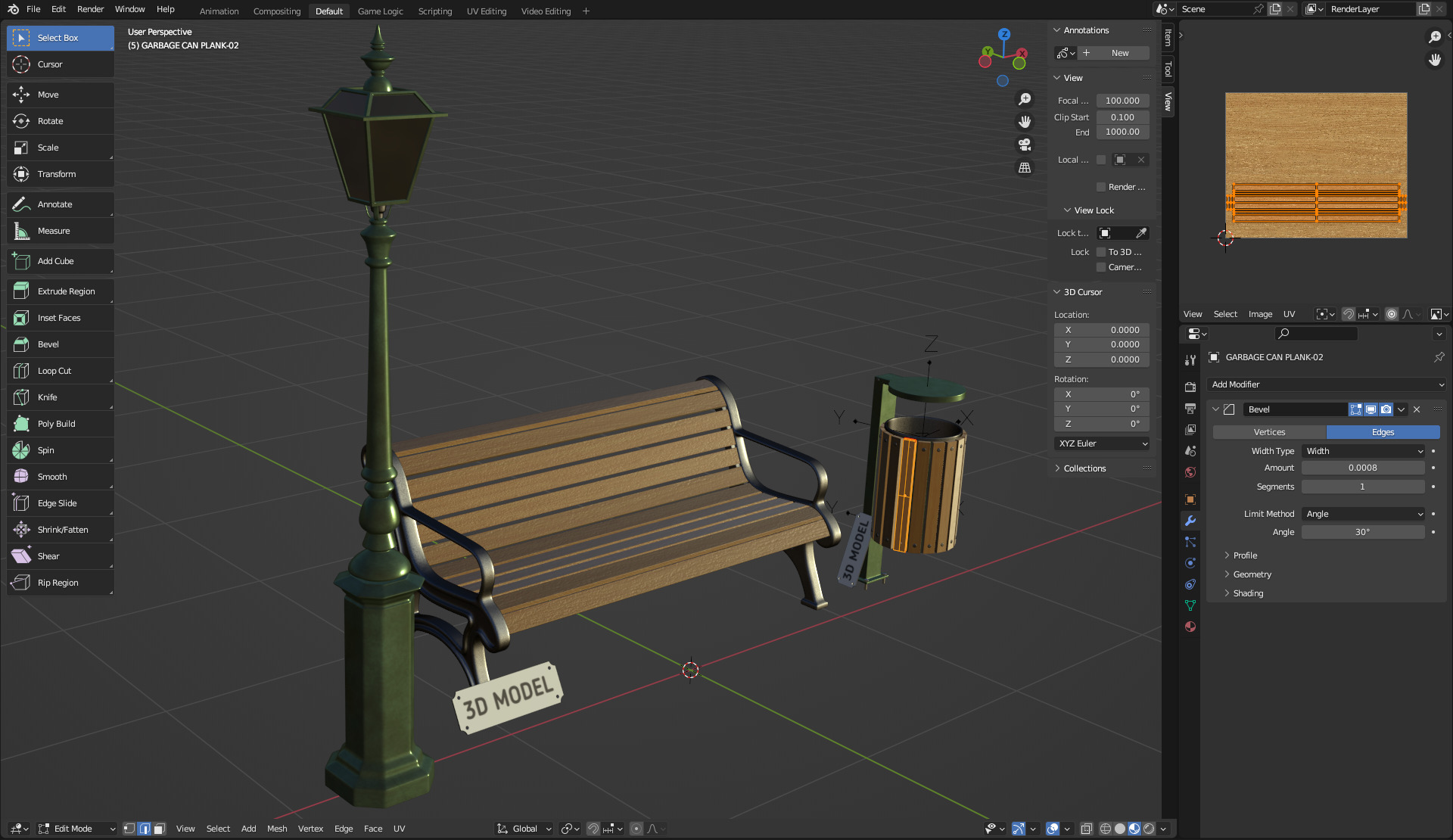Click the wood texture image in UV editor

(1316, 165)
